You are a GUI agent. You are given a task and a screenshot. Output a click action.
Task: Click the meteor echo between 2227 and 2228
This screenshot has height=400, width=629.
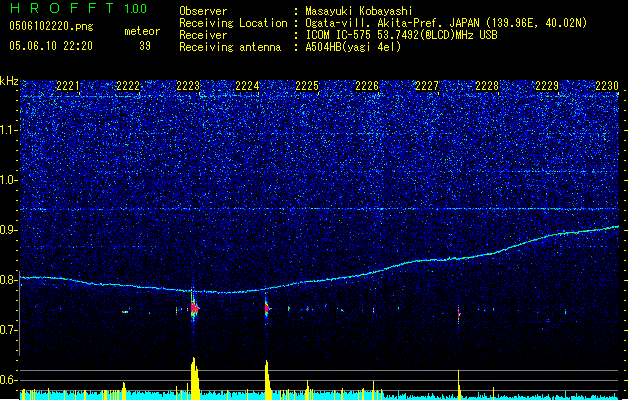pos(459,314)
